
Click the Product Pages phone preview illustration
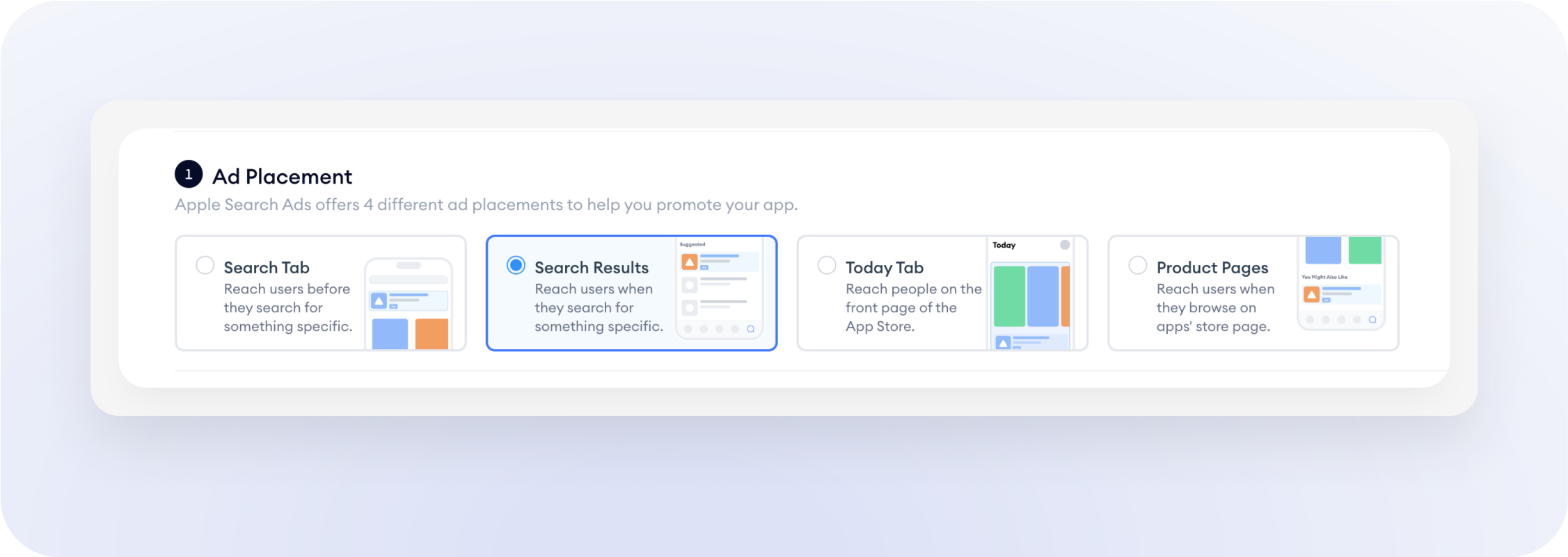tap(1341, 284)
